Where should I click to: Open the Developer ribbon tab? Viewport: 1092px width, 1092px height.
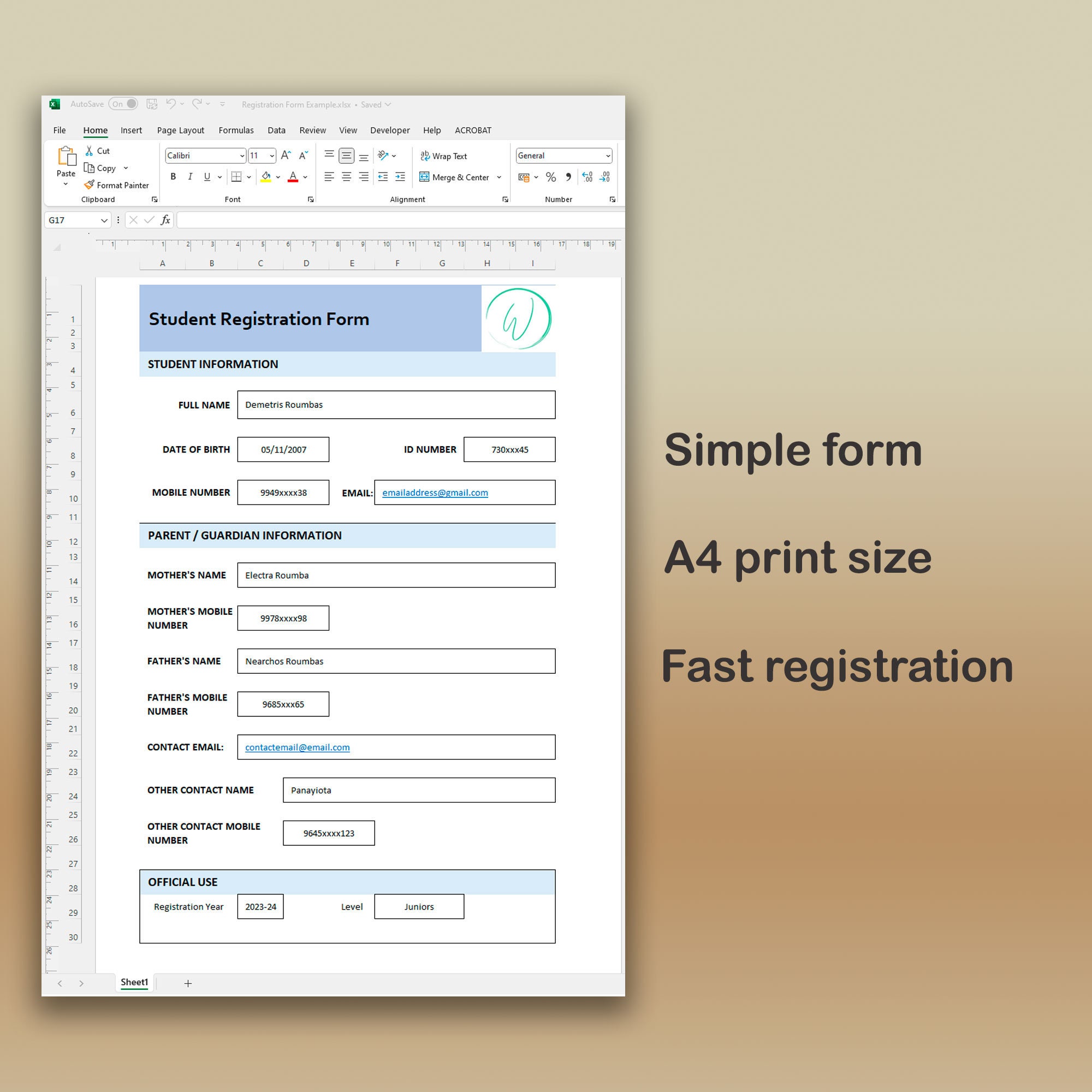pyautogui.click(x=389, y=130)
